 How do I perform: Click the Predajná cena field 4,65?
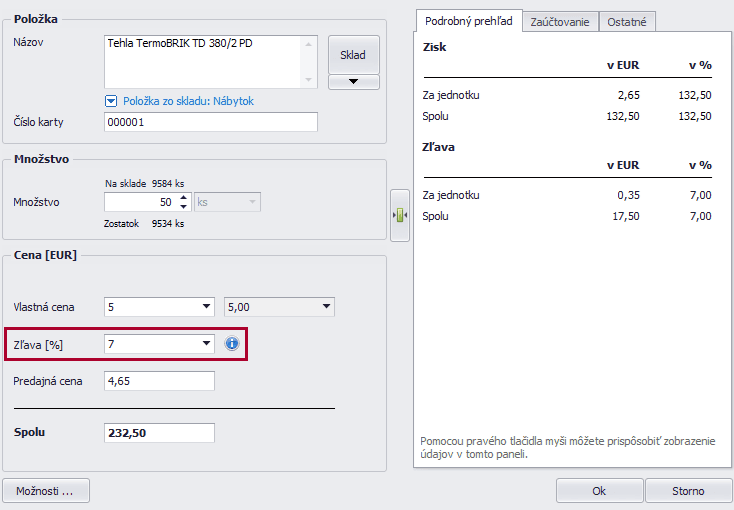[x=159, y=381]
